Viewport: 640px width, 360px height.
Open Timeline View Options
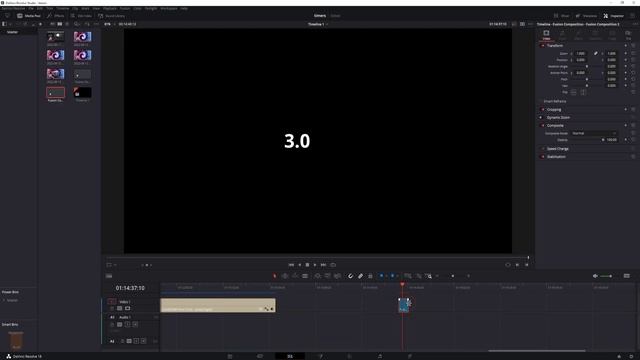click(x=109, y=276)
